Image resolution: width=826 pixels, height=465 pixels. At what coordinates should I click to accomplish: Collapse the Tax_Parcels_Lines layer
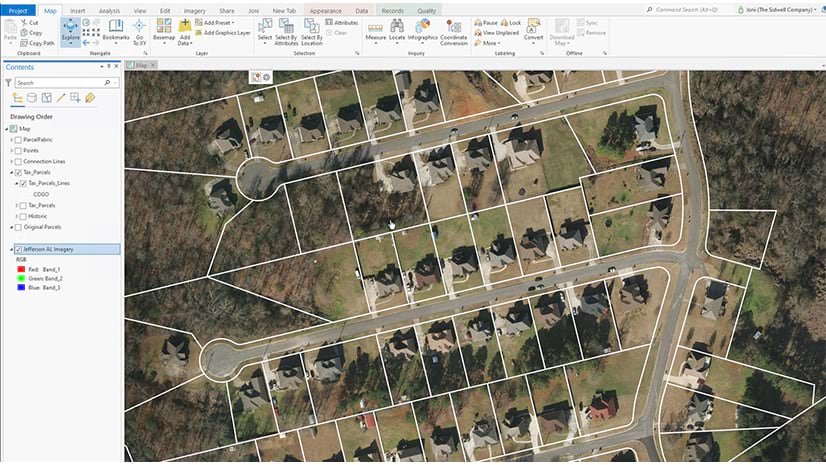16,184
